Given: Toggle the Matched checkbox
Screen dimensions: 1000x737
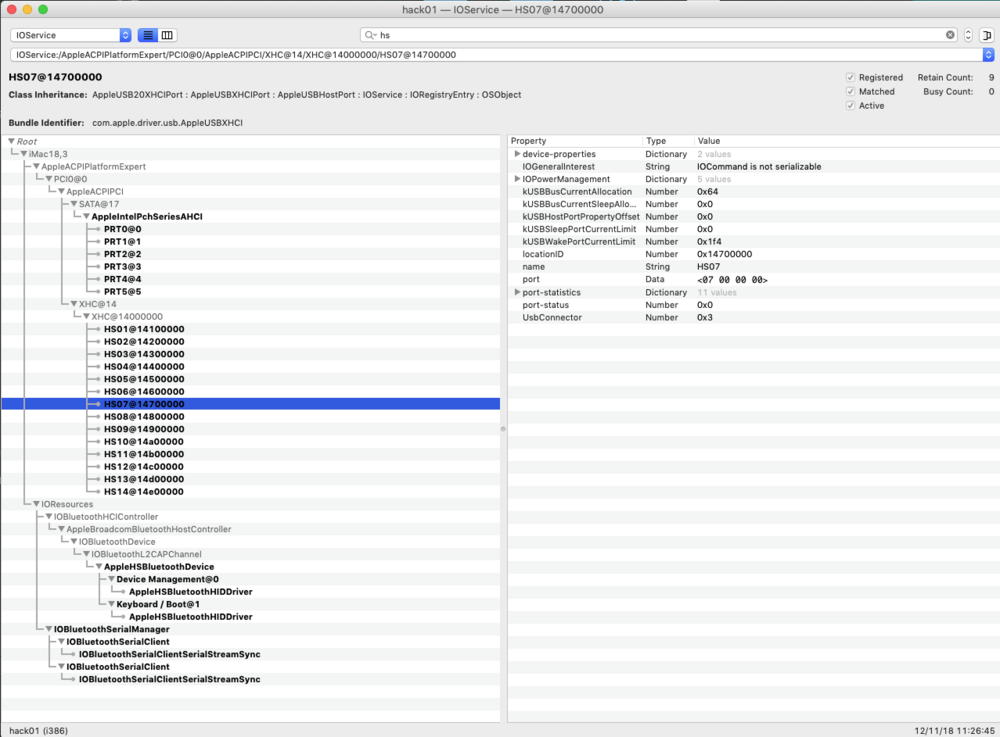Looking at the screenshot, I should click(x=850, y=91).
